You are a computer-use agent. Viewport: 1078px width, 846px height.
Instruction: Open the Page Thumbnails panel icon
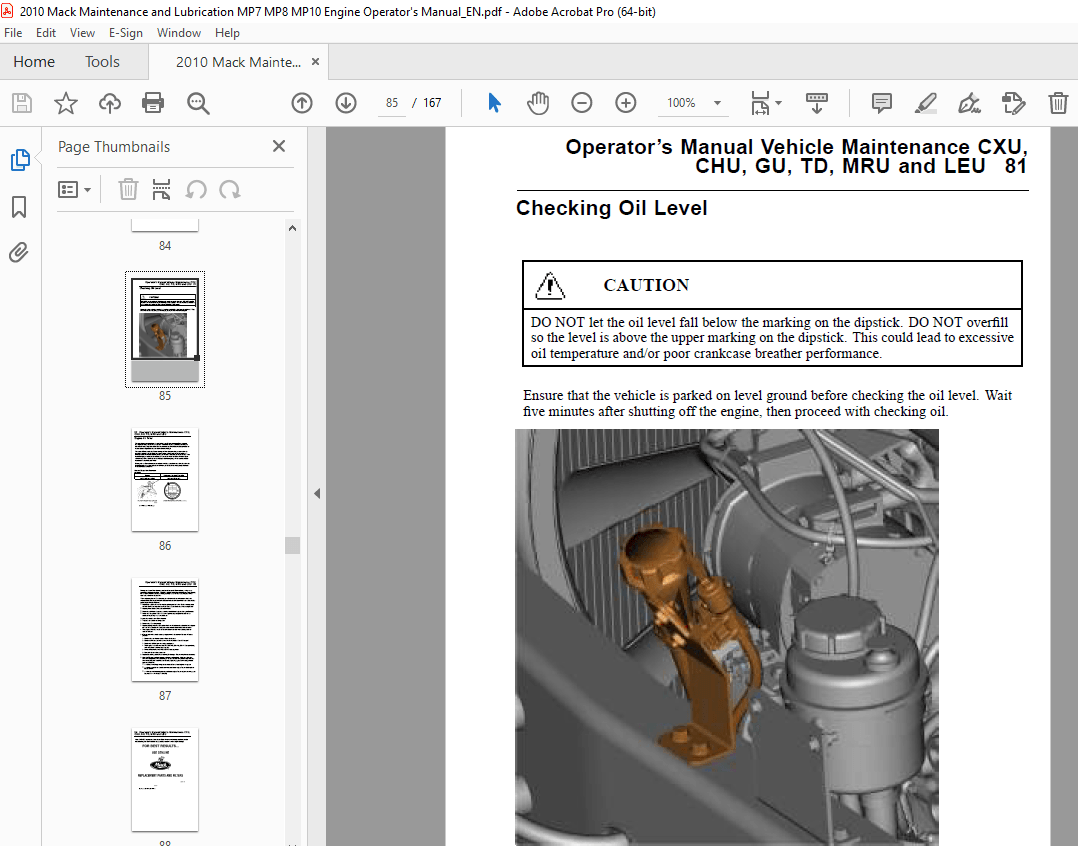pos(20,159)
